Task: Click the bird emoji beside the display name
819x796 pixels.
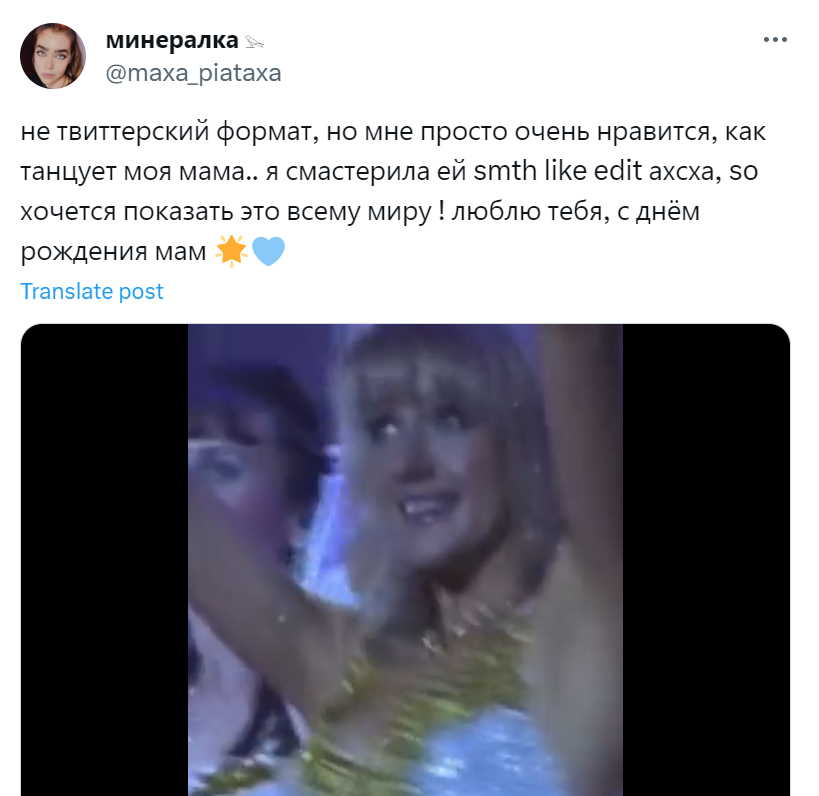Action: point(254,42)
